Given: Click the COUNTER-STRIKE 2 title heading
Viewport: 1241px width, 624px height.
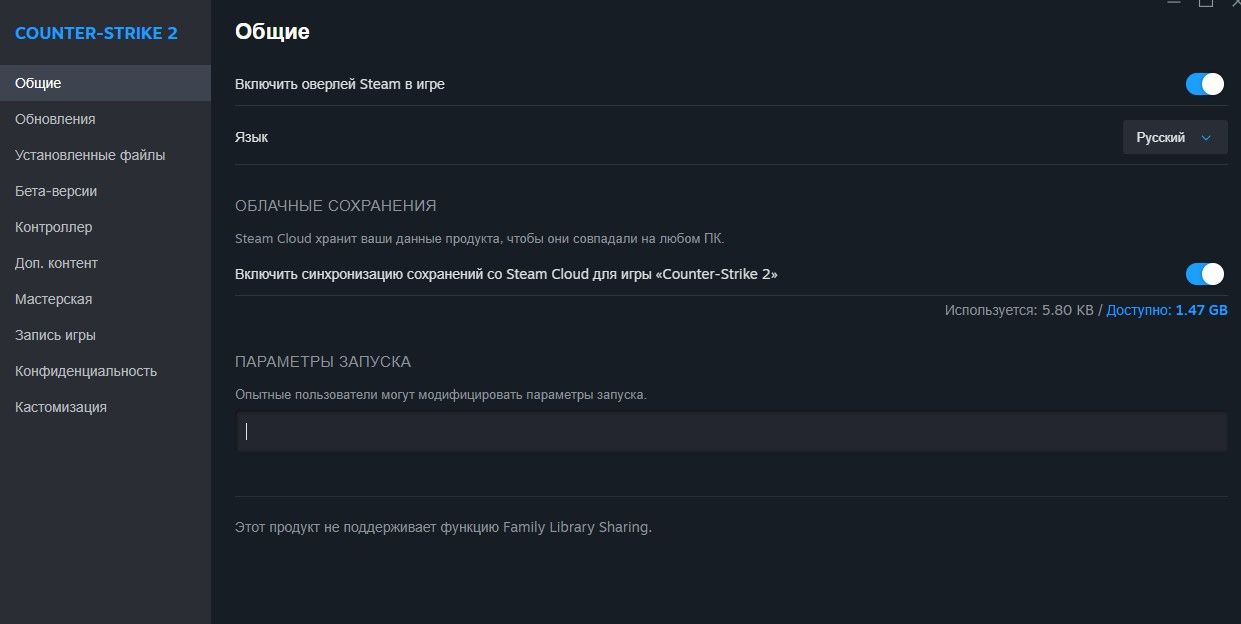Looking at the screenshot, I should (96, 33).
